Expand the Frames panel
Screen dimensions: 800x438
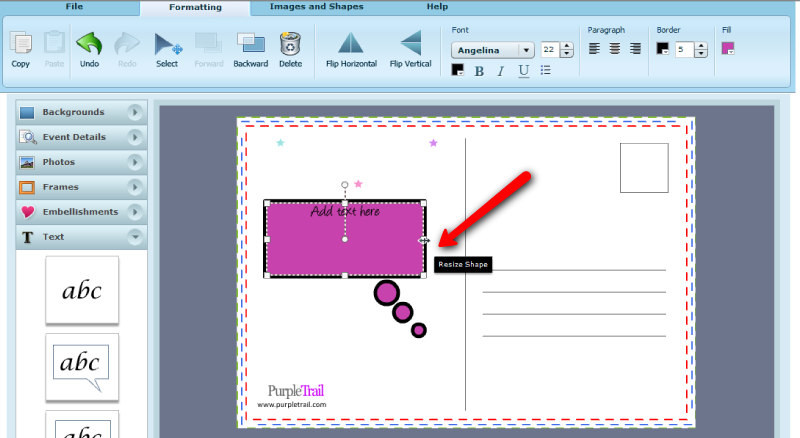(x=82, y=187)
